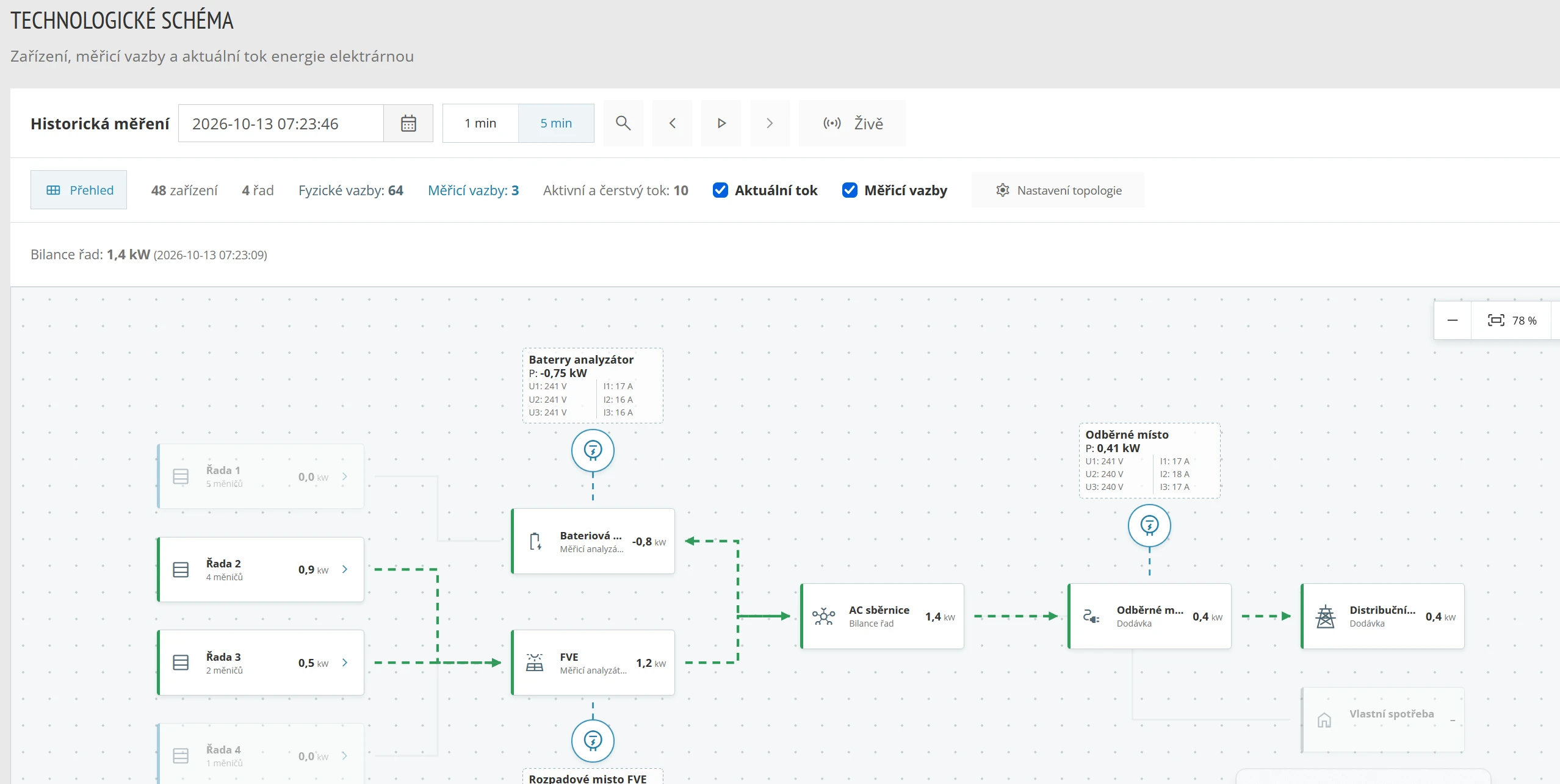Expand Řada 3 with its chevron
The image size is (1560, 784).
pos(345,663)
